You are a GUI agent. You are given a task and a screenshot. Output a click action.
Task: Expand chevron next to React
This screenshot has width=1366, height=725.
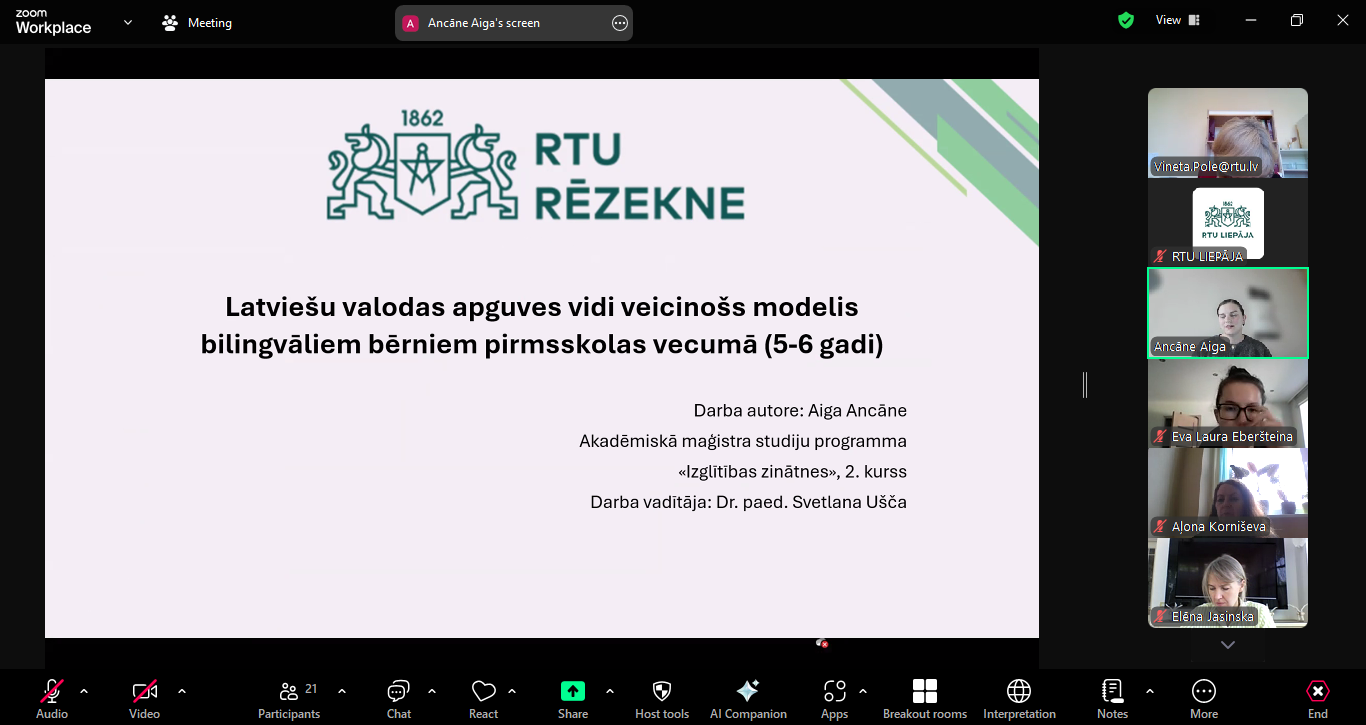512,691
